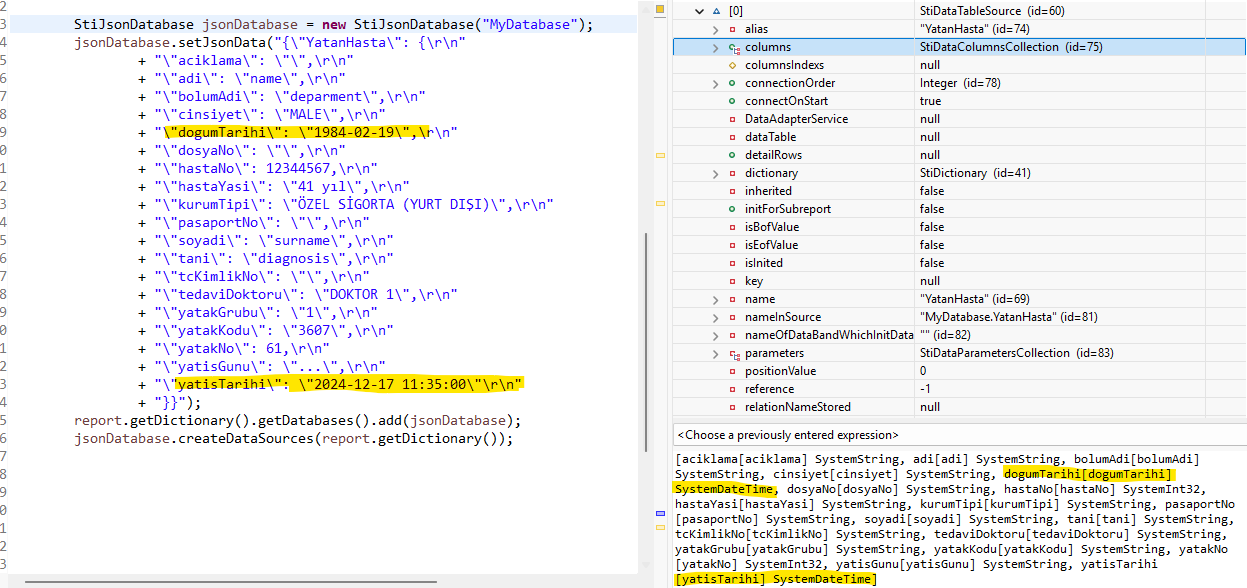Click the collection icon next to parameters
Image resolution: width=1247 pixels, height=588 pixels.
733,353
